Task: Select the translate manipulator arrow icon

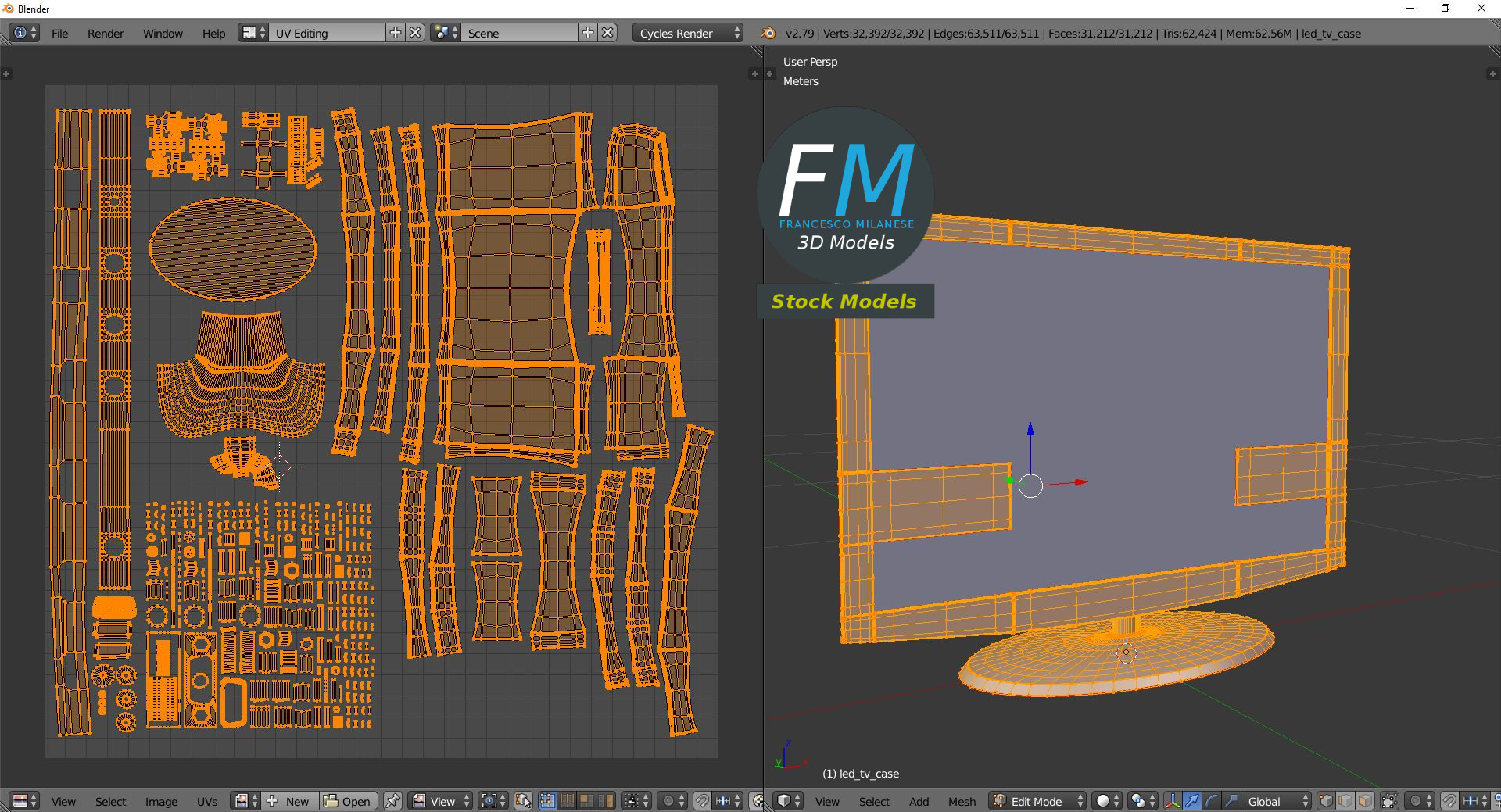Action: pos(1192,801)
